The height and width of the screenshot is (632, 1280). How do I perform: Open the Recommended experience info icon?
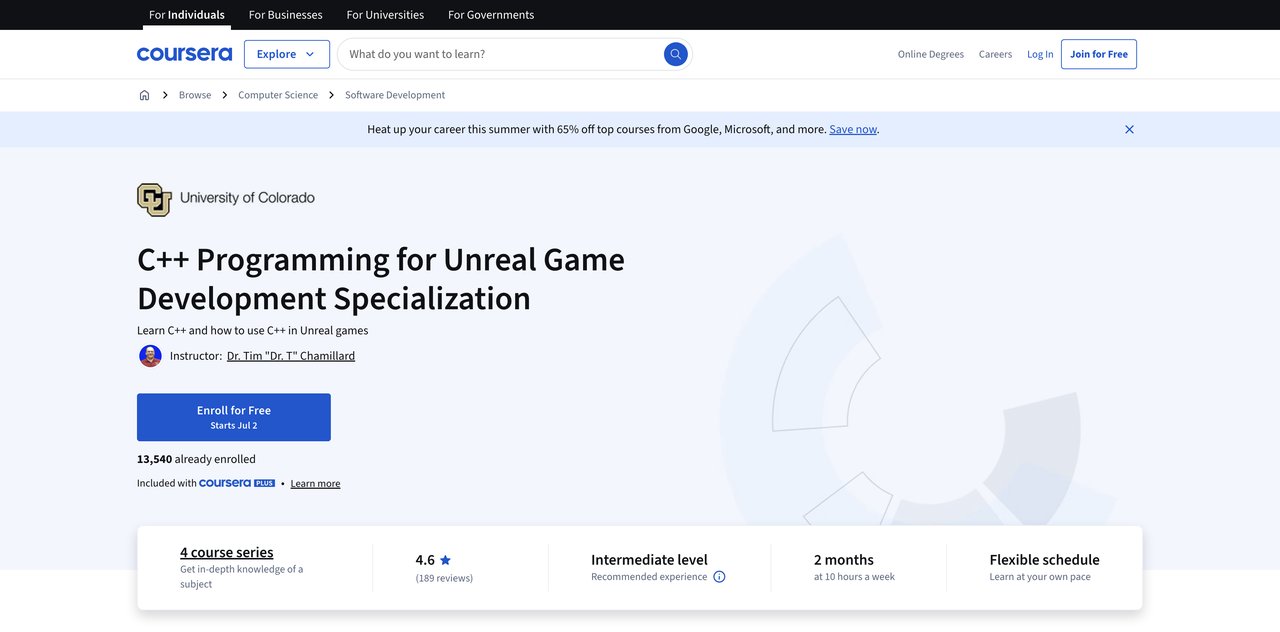point(719,577)
